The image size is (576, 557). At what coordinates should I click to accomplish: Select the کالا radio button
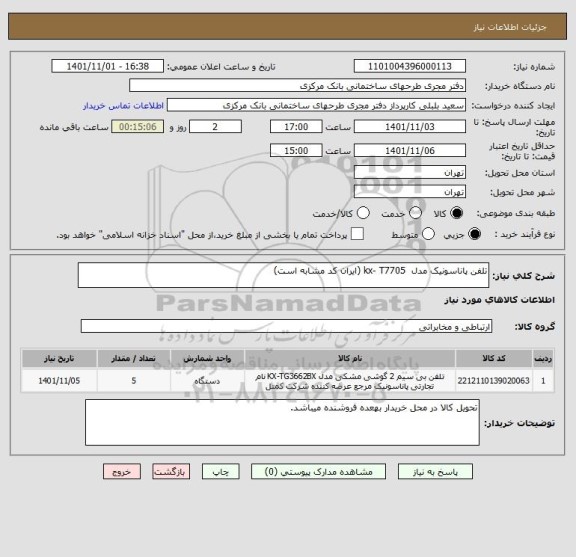tap(457, 213)
